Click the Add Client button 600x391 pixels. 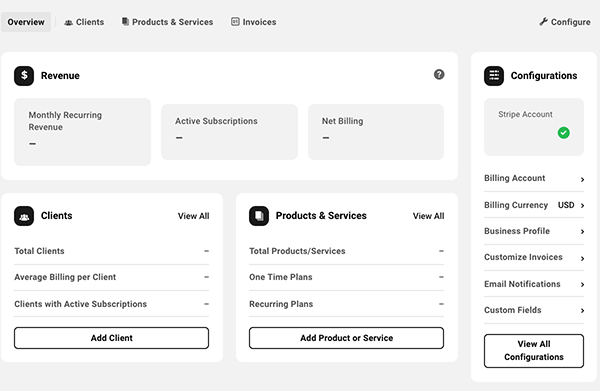[x=111, y=338]
